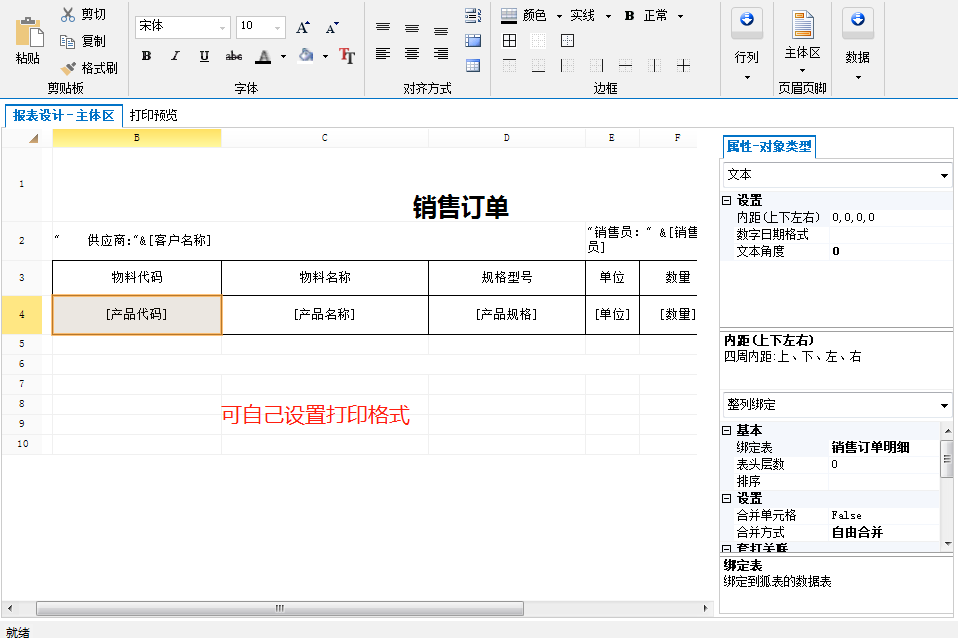Click the wrap text icon
This screenshot has width=958, height=638.
(x=473, y=15)
